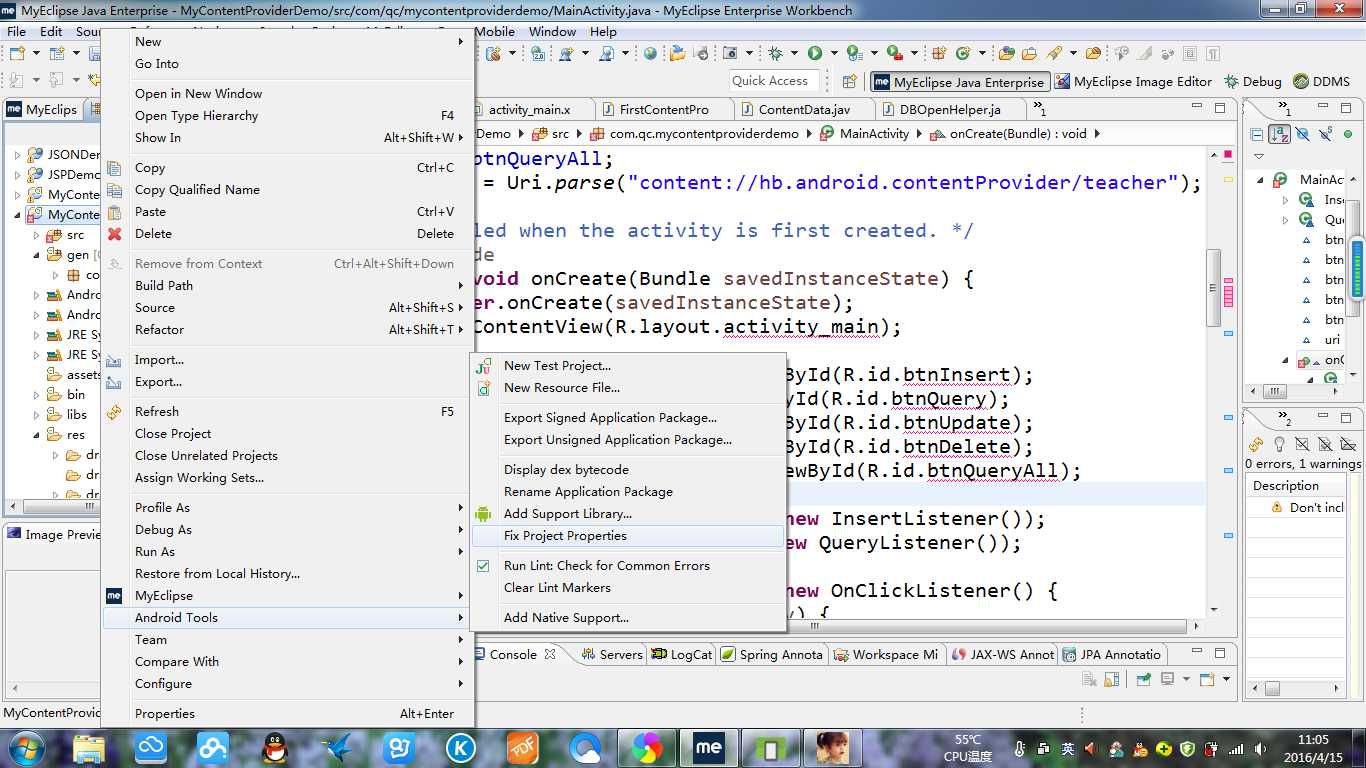Screen dimensions: 1366x768
Task: Open the MyEclipse submenu entry
Action: (288, 596)
